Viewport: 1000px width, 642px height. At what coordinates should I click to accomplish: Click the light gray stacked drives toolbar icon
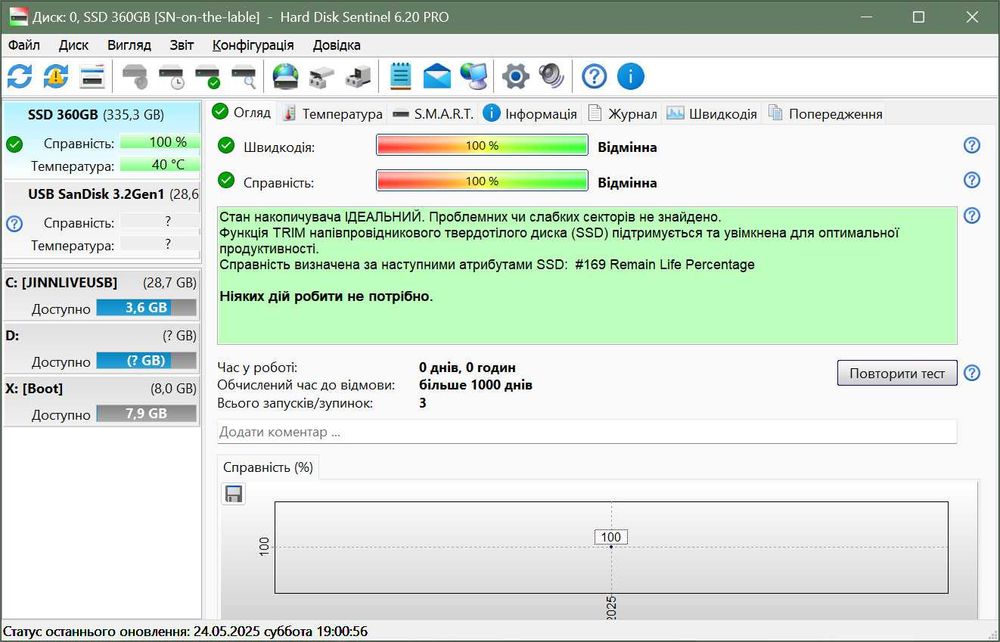[321, 77]
